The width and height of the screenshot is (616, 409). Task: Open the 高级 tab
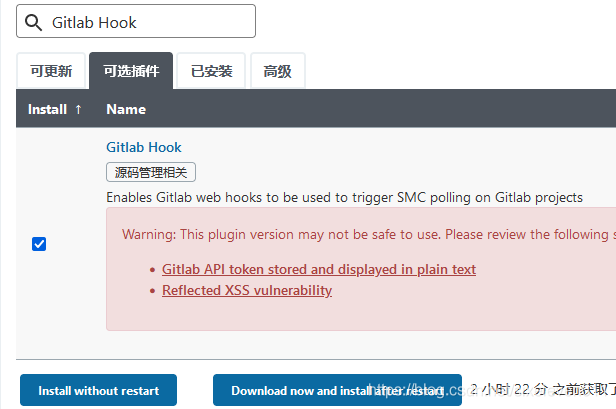click(x=277, y=71)
